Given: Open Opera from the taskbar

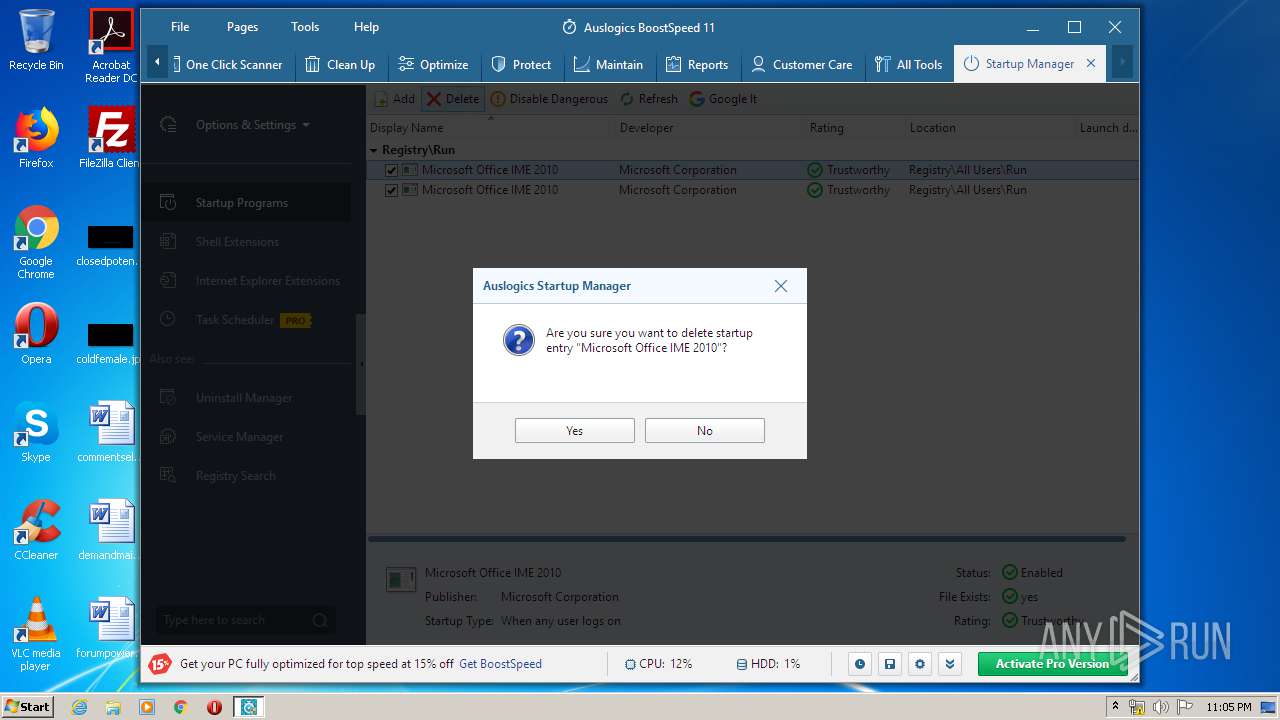Looking at the screenshot, I should coord(214,707).
